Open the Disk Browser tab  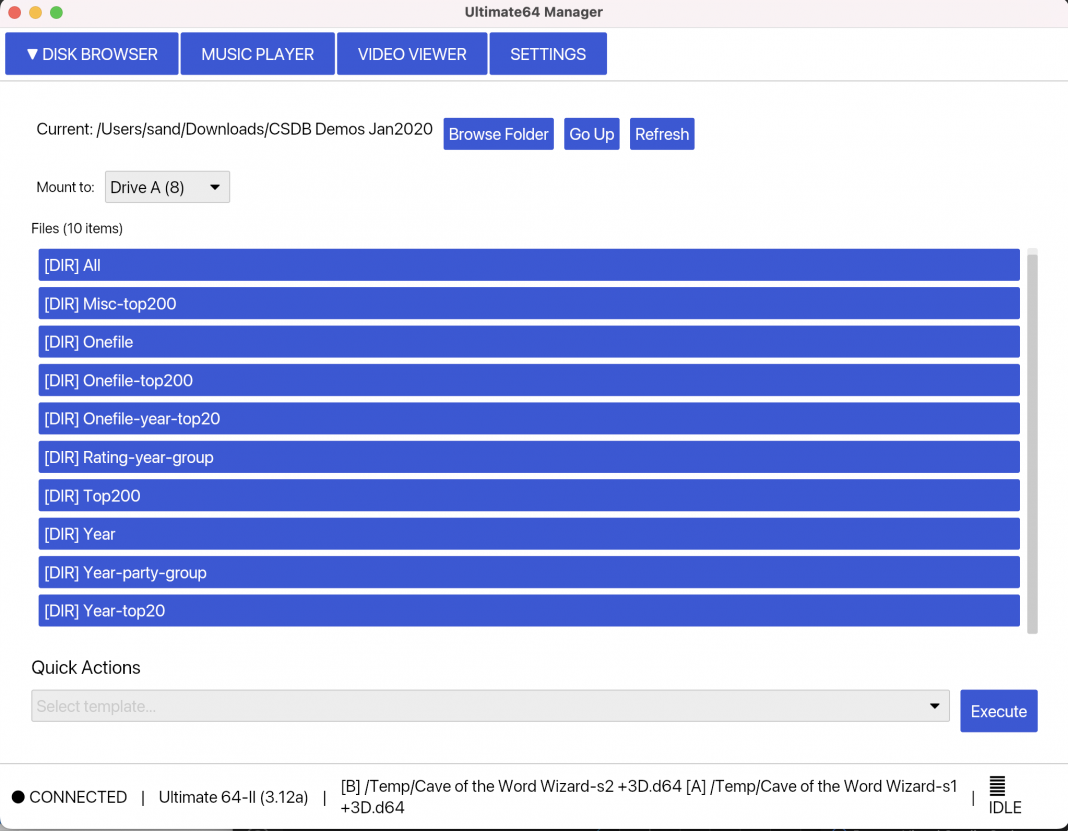[92, 54]
